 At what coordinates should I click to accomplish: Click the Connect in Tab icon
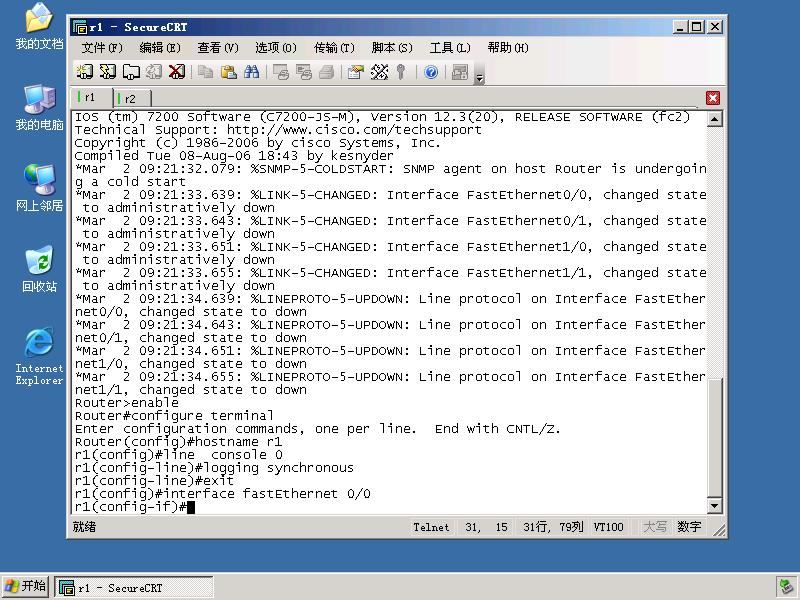point(131,72)
